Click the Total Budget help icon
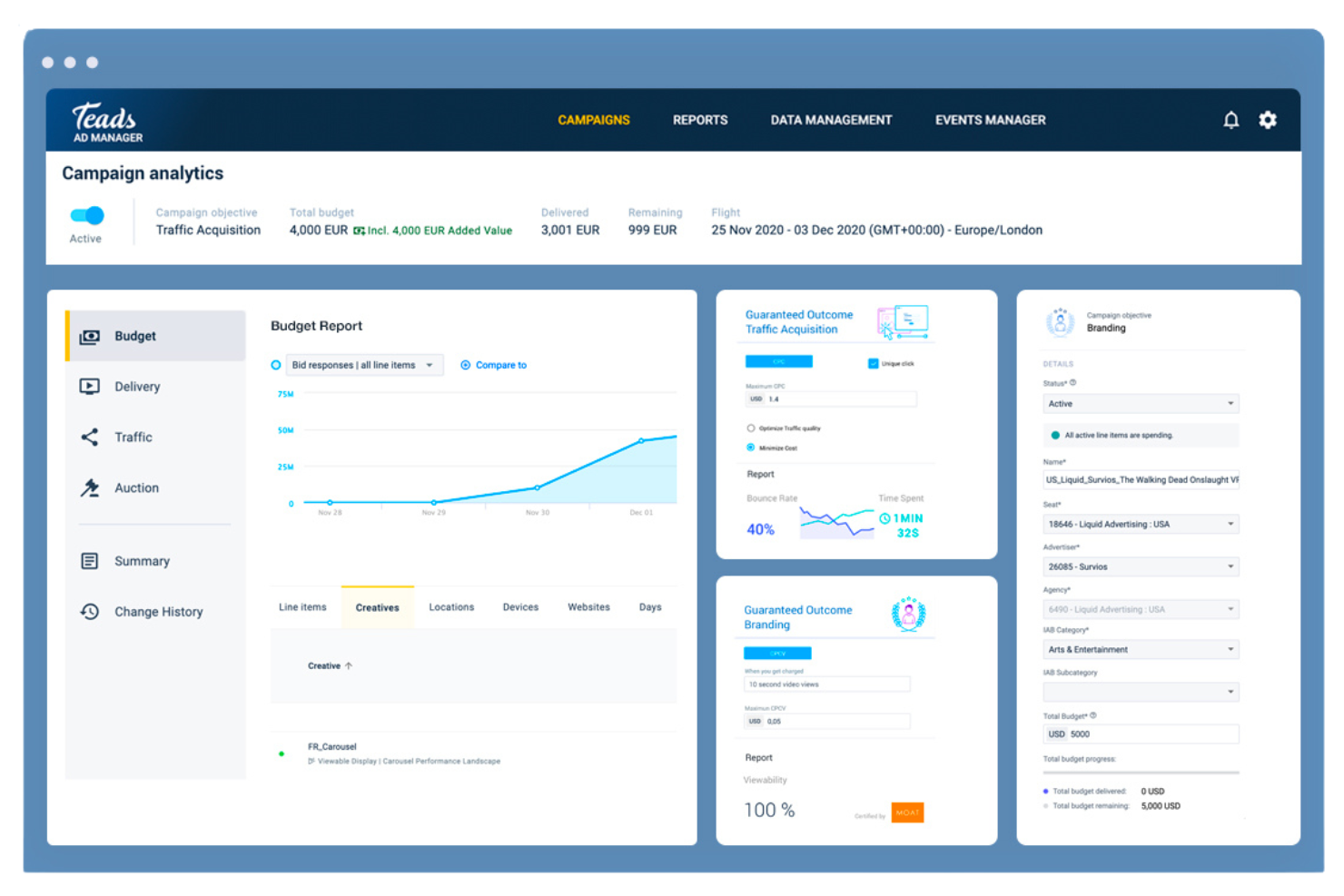Screen dimensions: 1344x896 tap(1092, 716)
